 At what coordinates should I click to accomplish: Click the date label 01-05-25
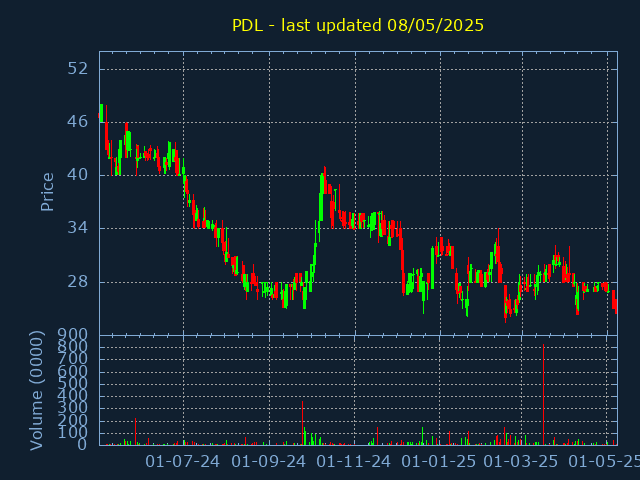tap(604, 462)
